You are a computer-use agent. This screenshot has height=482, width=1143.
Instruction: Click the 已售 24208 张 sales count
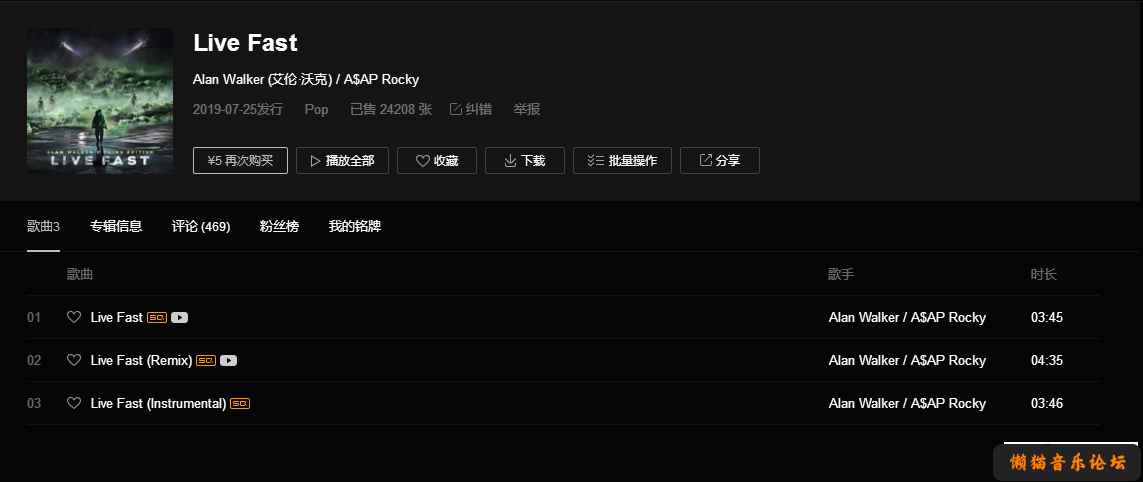(x=391, y=109)
